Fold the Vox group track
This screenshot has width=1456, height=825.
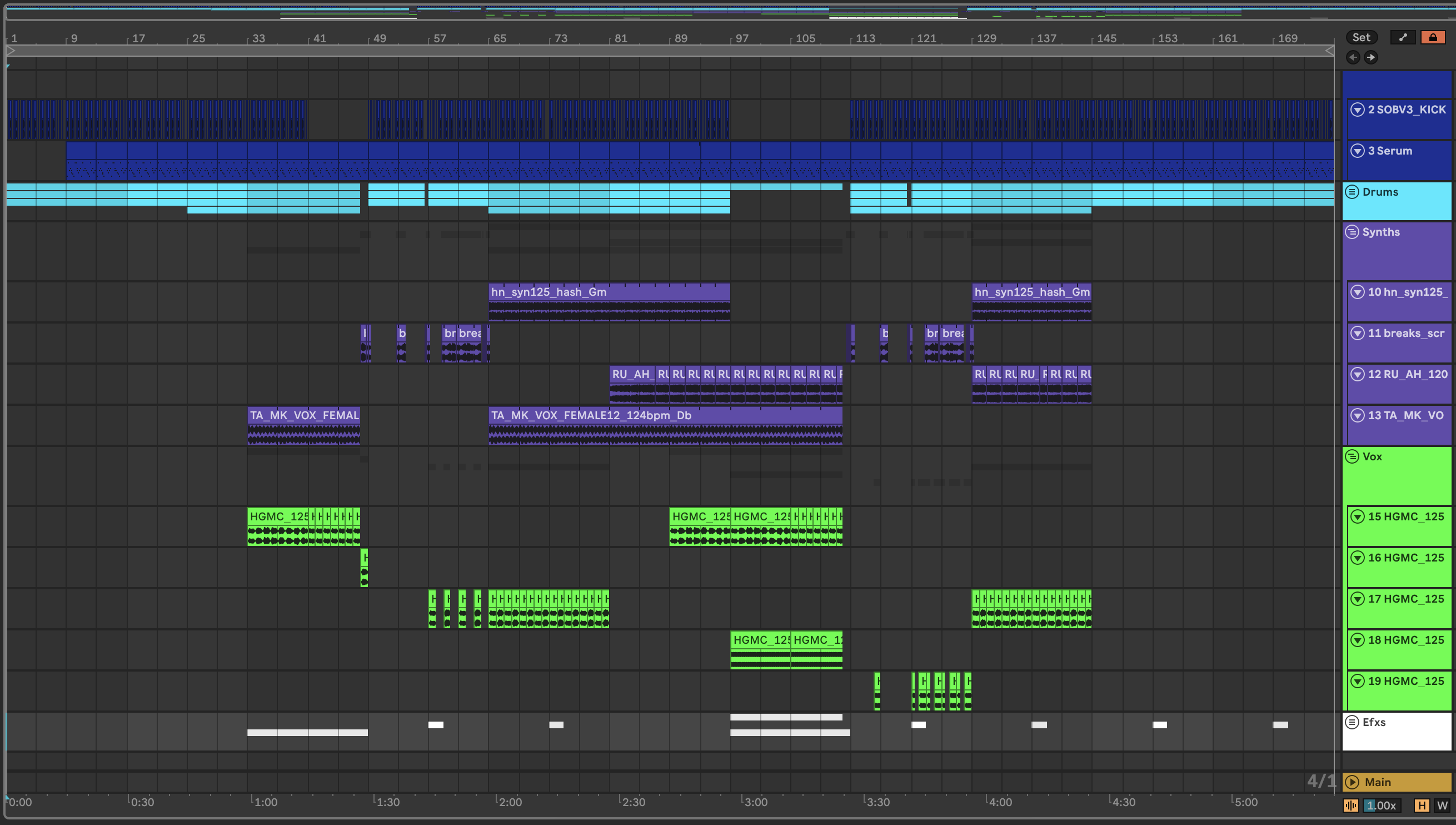(x=1352, y=456)
